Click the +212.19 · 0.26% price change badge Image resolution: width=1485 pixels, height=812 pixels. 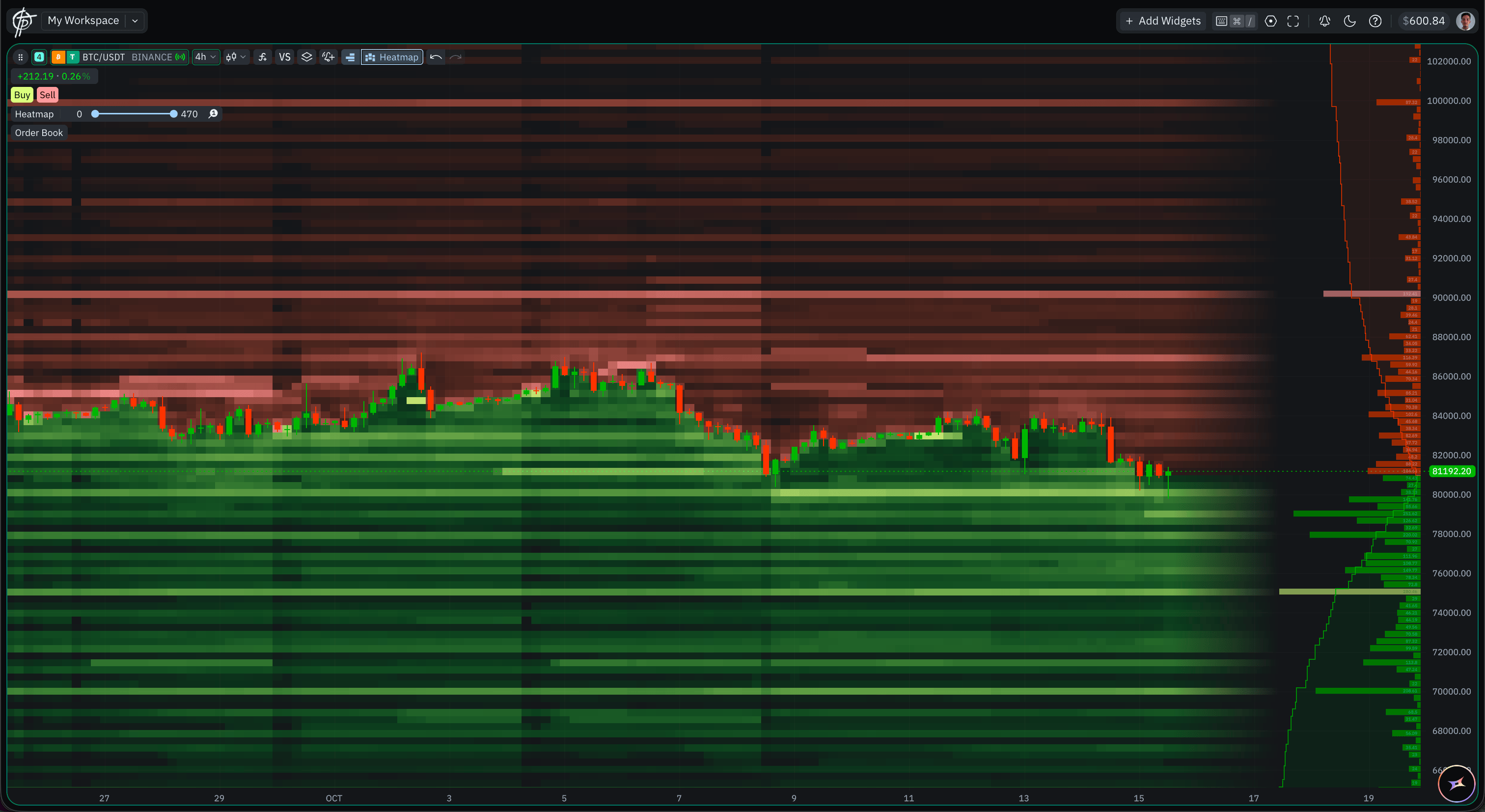[x=54, y=76]
